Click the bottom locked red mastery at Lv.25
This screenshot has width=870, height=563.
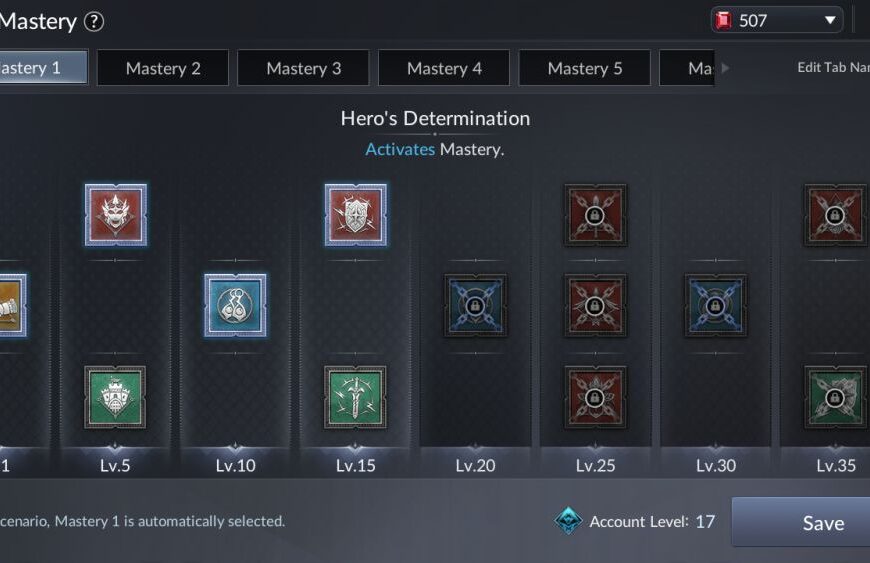[x=595, y=397]
